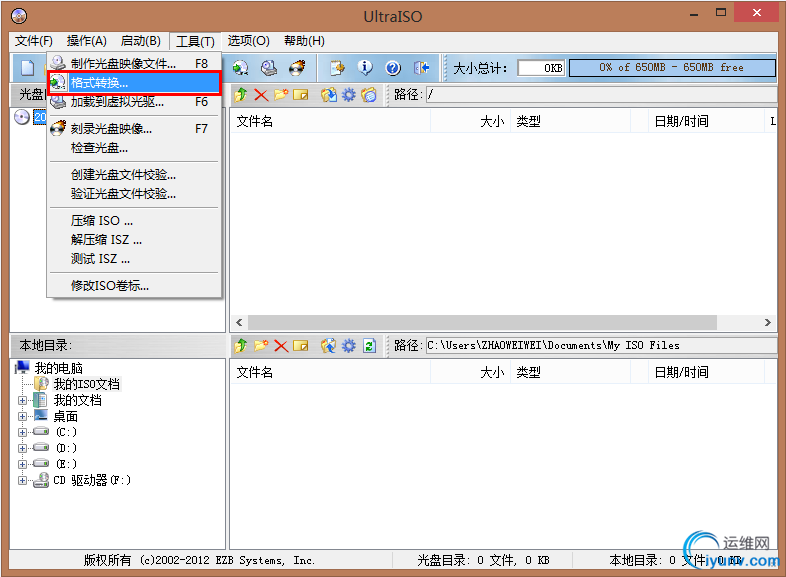
Task: Expand the (D:) drive node
Action: [22, 448]
